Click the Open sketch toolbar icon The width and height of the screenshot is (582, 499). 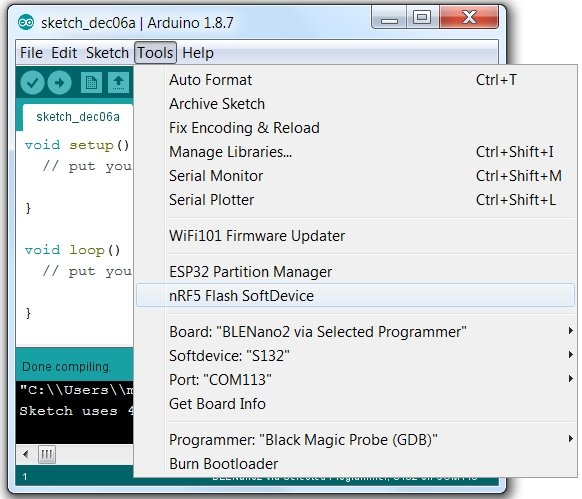coord(118,82)
